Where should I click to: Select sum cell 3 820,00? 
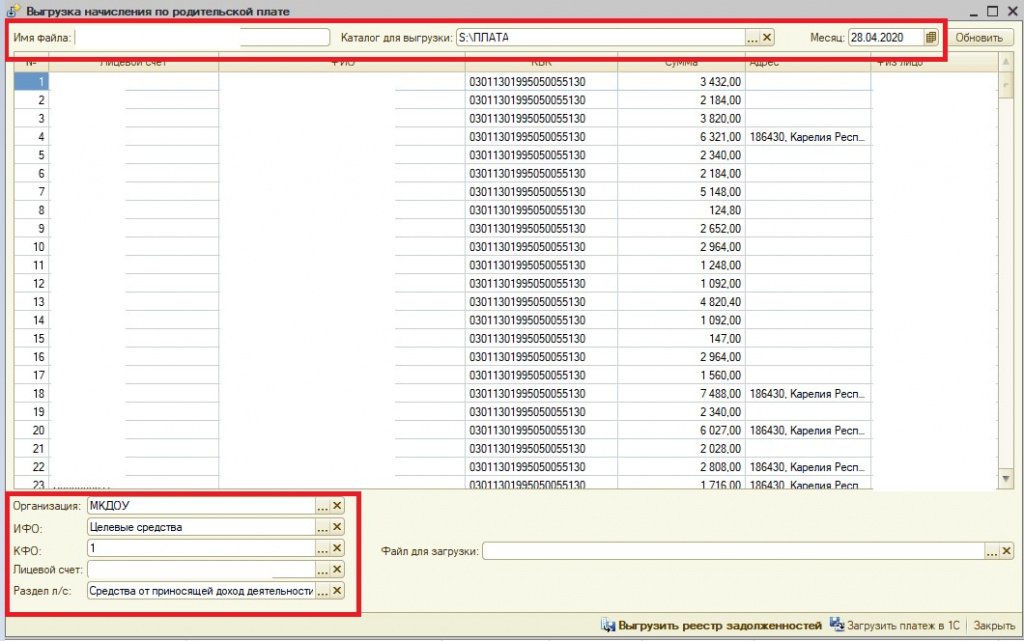pos(681,118)
